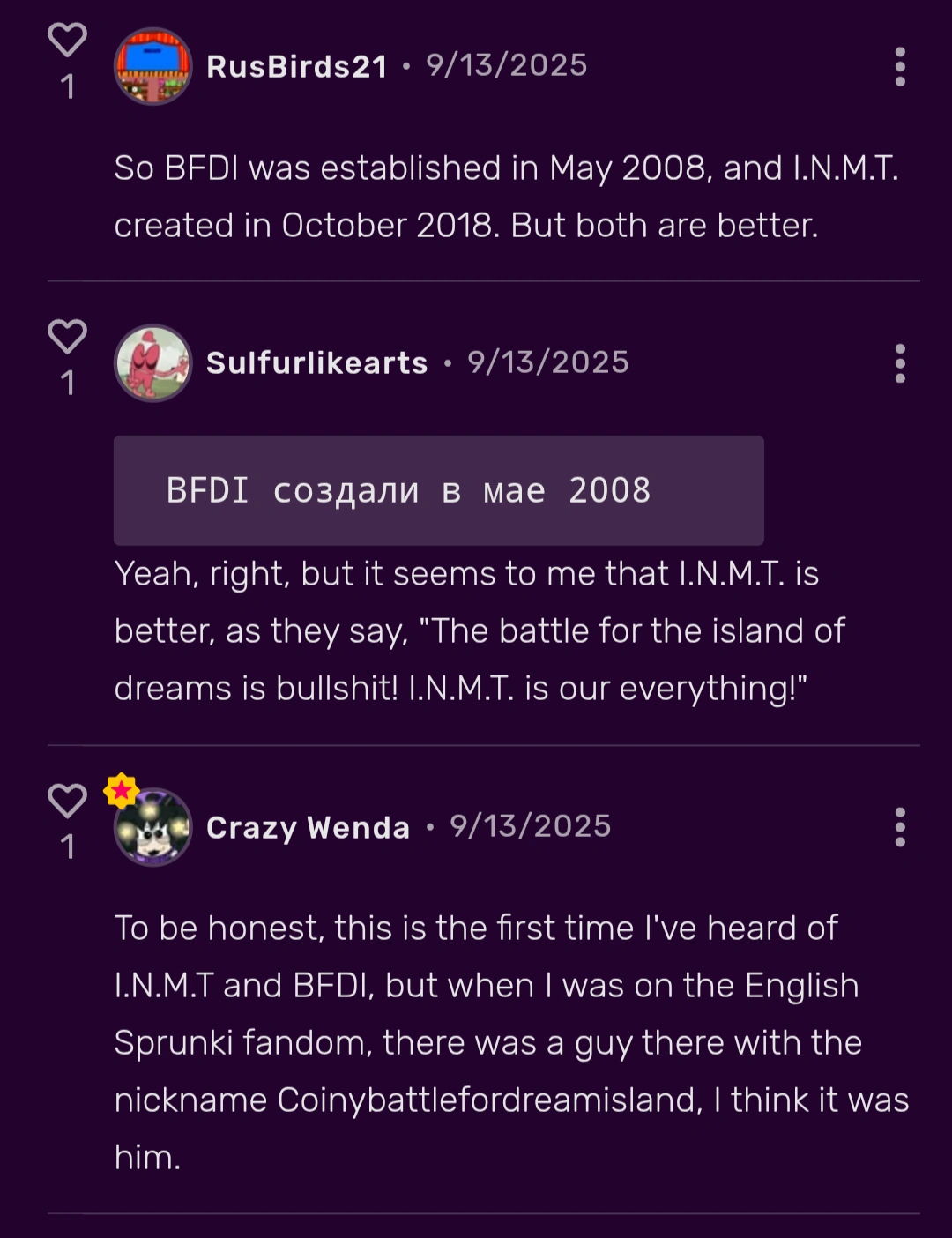This screenshot has height=1238, width=952.
Task: Like RusBirds21's comment with the heart
Action: (x=67, y=41)
